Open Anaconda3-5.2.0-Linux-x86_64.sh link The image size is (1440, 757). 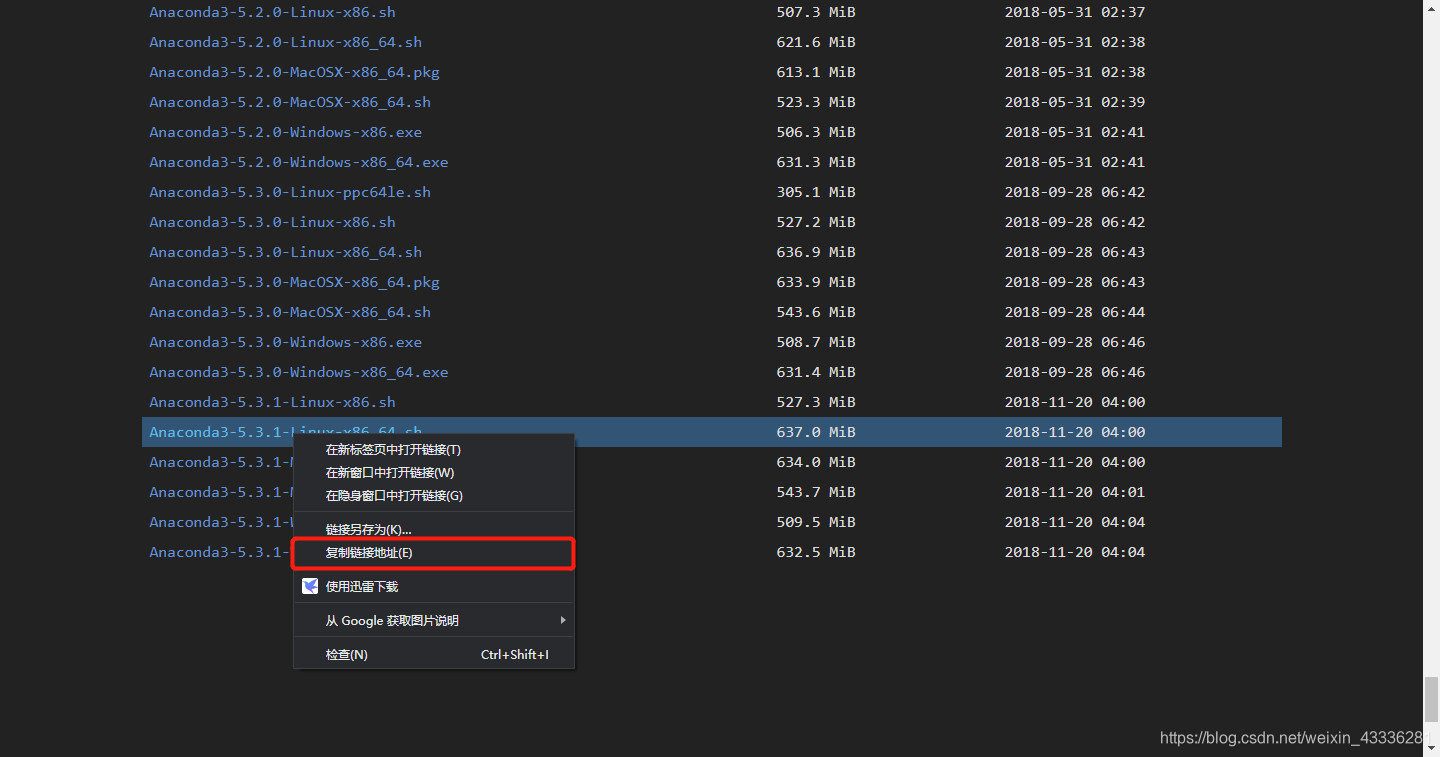click(x=285, y=42)
